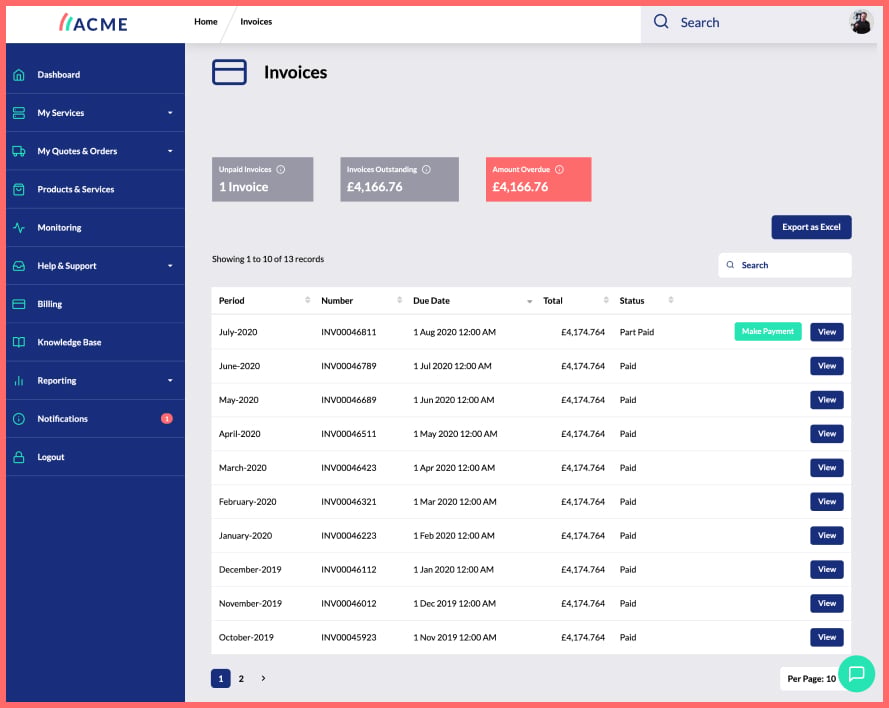Click the Amount Overdue info icon

click(x=559, y=169)
